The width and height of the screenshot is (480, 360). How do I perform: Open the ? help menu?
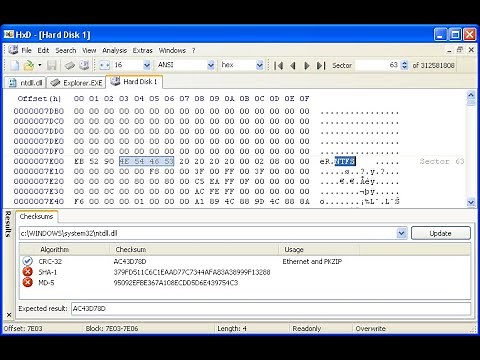point(193,50)
